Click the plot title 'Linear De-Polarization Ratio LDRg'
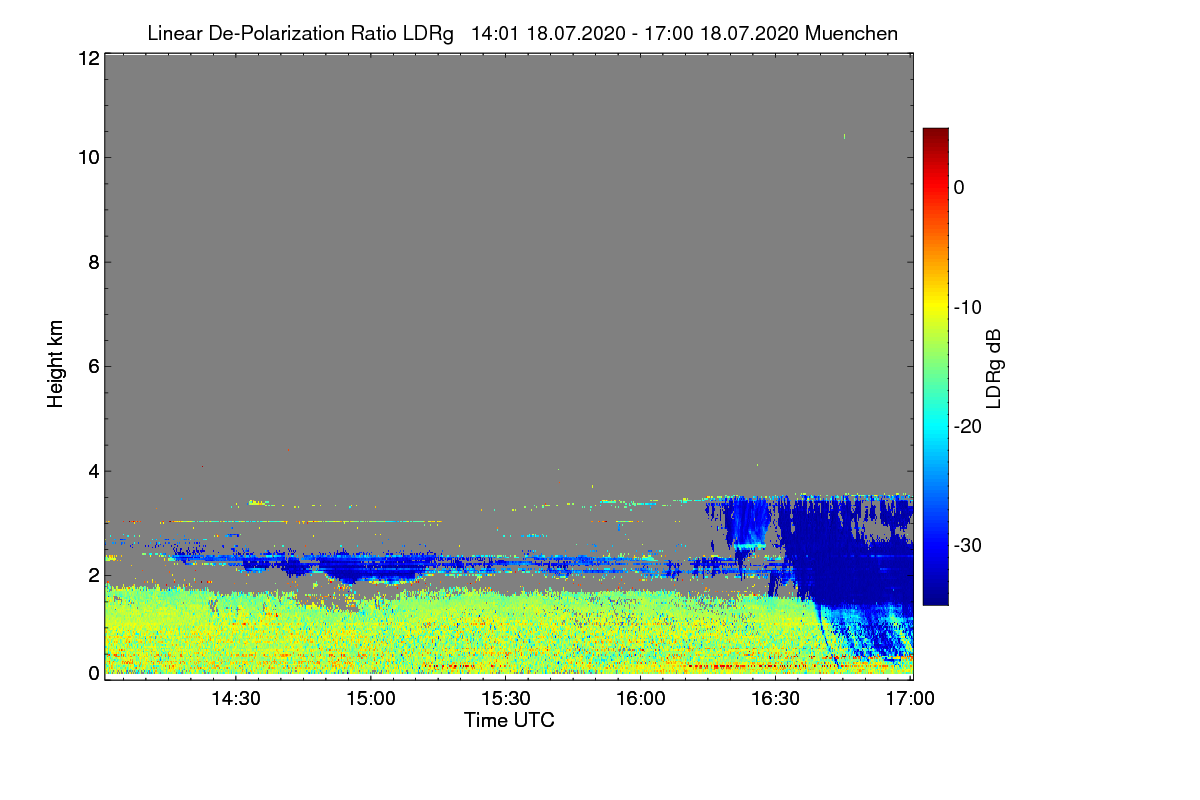This screenshot has width=1200, height=800. click(300, 33)
